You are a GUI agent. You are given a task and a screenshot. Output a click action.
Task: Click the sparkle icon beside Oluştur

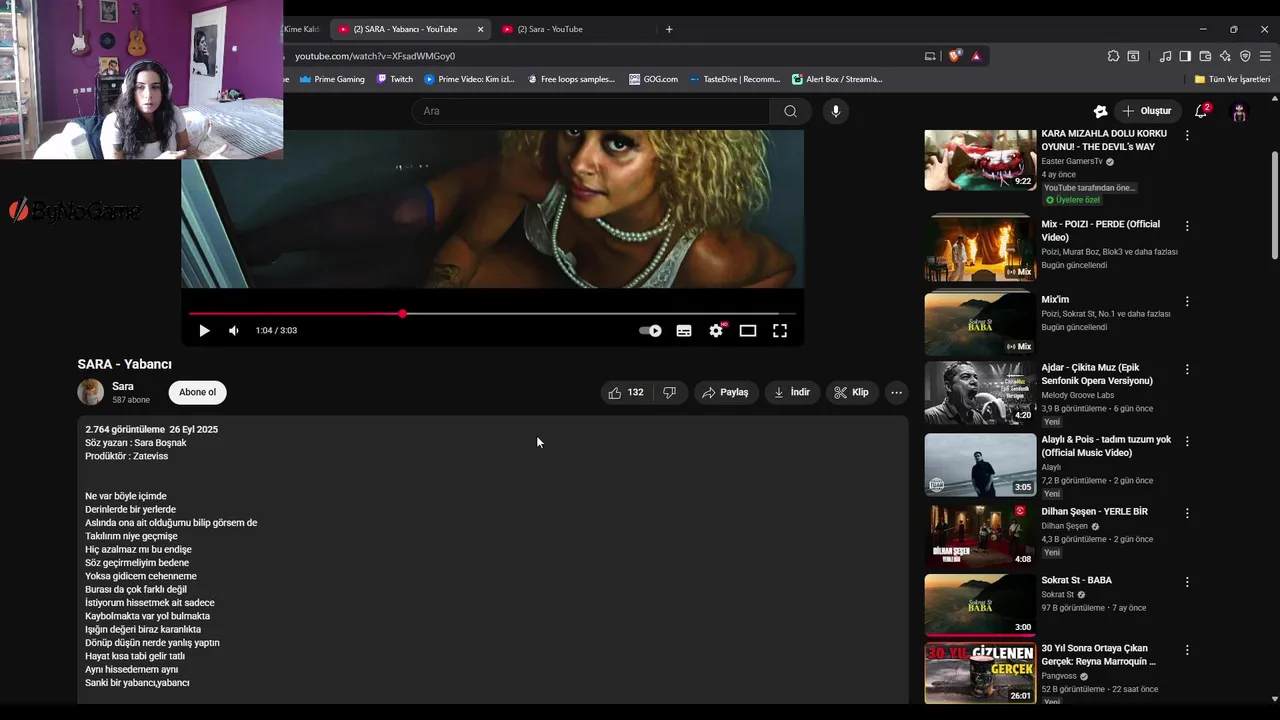coord(1100,111)
